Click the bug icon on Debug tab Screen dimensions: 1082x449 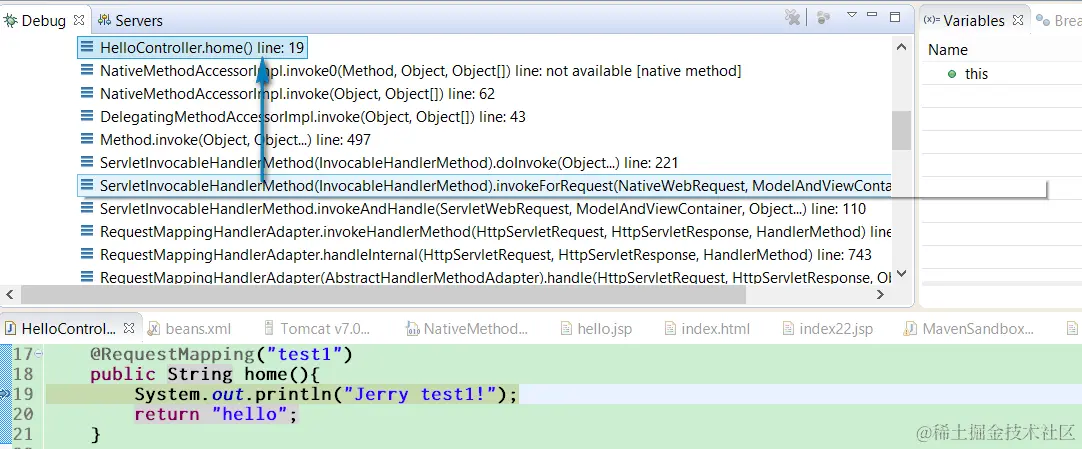[10, 21]
